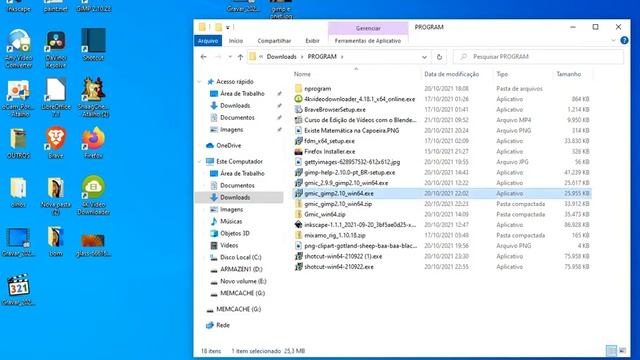640x360 pixels.
Task: Click the Pesquisar PROGRAM search field
Action: (538, 57)
